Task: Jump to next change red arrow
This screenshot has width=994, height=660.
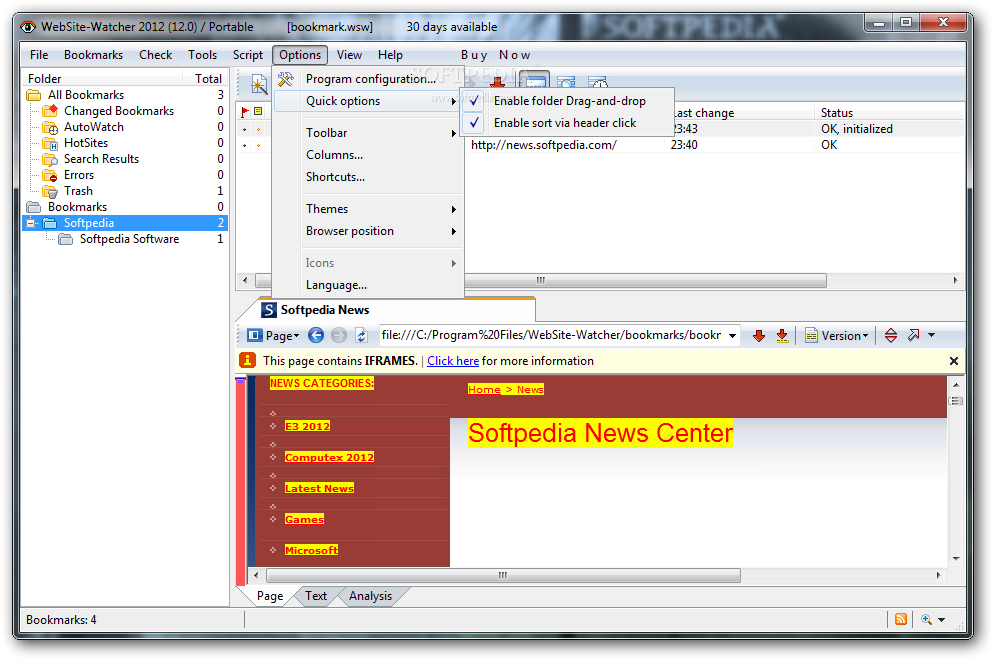Action: [x=759, y=335]
